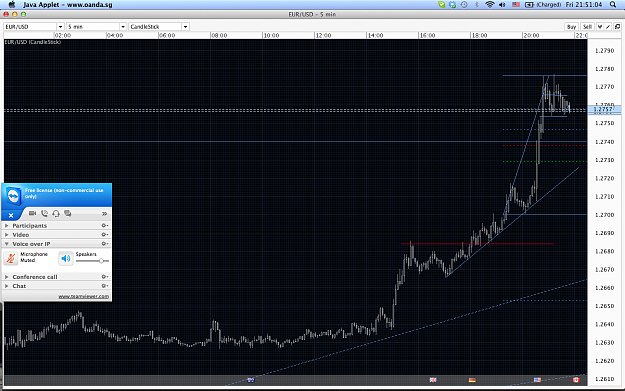This screenshot has height=391, width=625.
Task: Select the line drawing tool icon
Action: [x=608, y=27]
